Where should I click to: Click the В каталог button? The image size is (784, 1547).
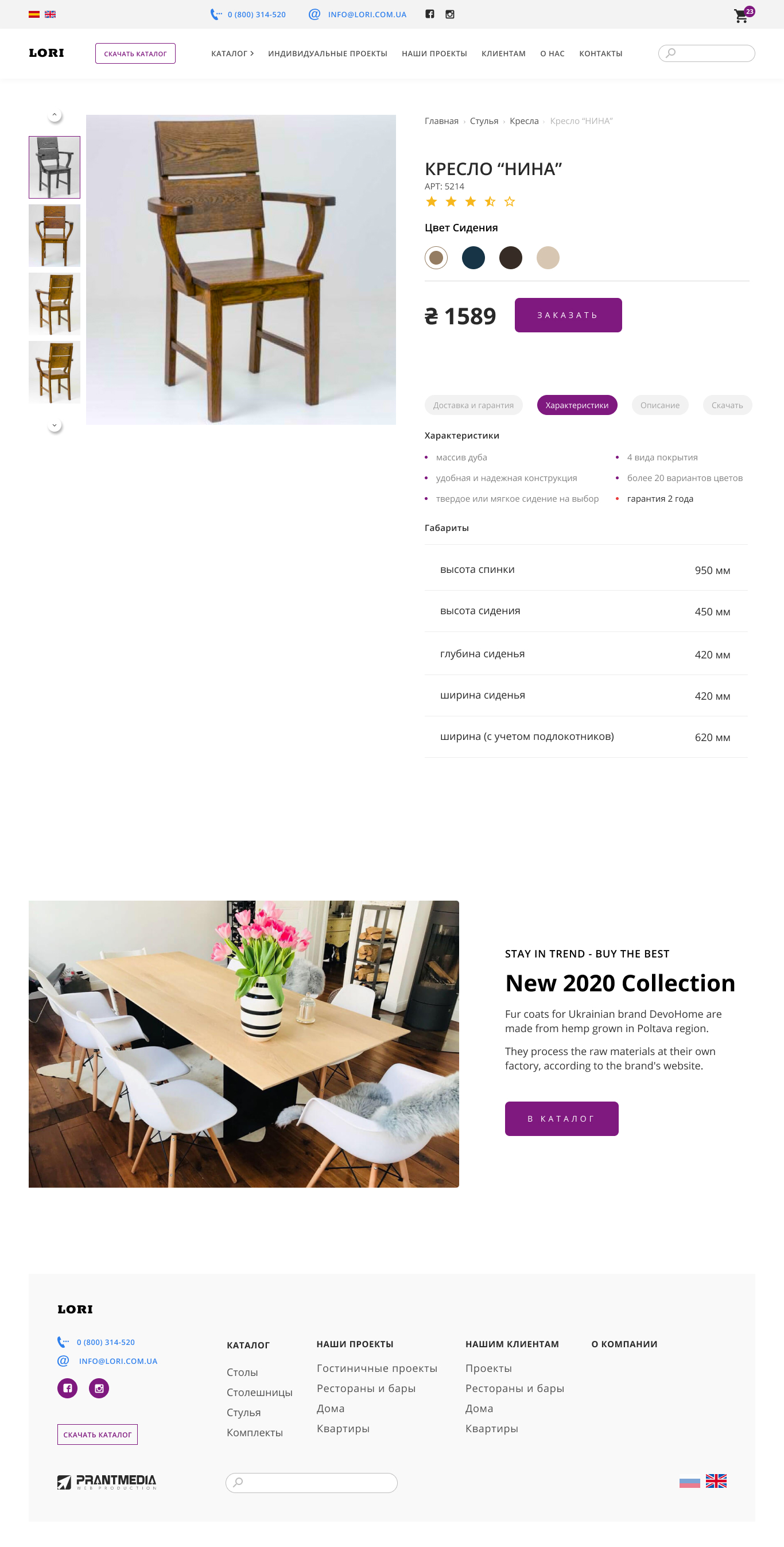pyautogui.click(x=561, y=1118)
